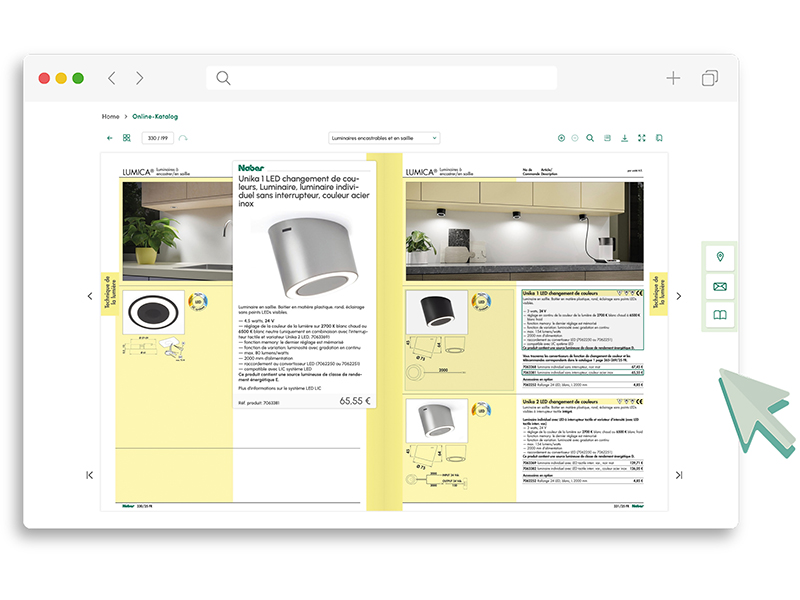This screenshot has height=600, width=800.
Task: Click the black ring luminaire thumbnail
Action: pyautogui.click(x=154, y=312)
